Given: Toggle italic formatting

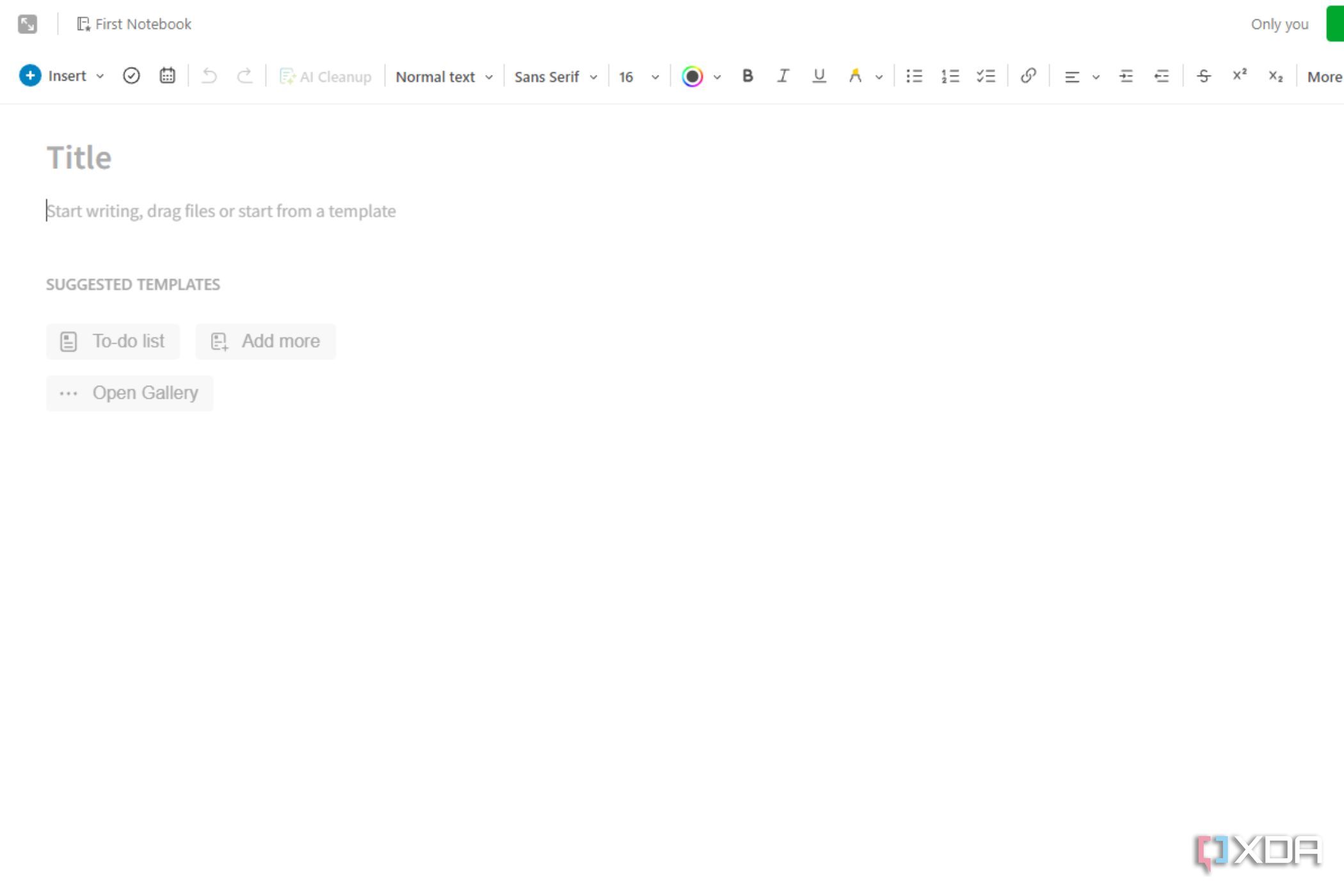Looking at the screenshot, I should (783, 76).
